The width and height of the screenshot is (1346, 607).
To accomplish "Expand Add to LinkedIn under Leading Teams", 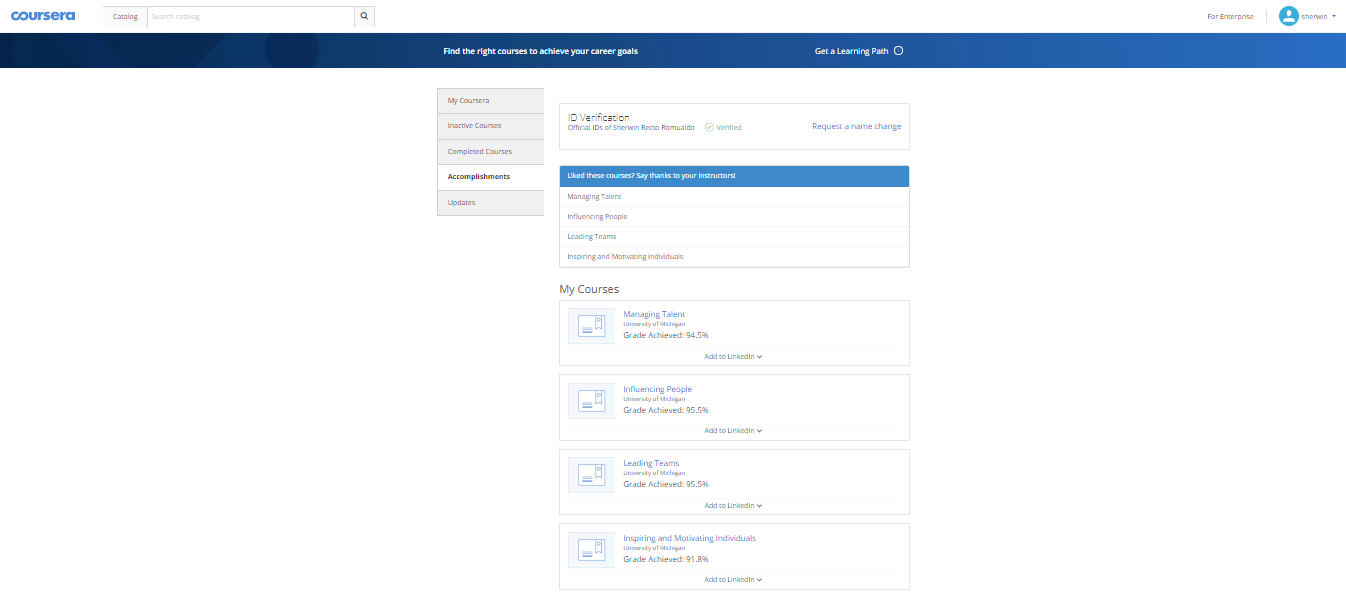I will click(x=733, y=506).
